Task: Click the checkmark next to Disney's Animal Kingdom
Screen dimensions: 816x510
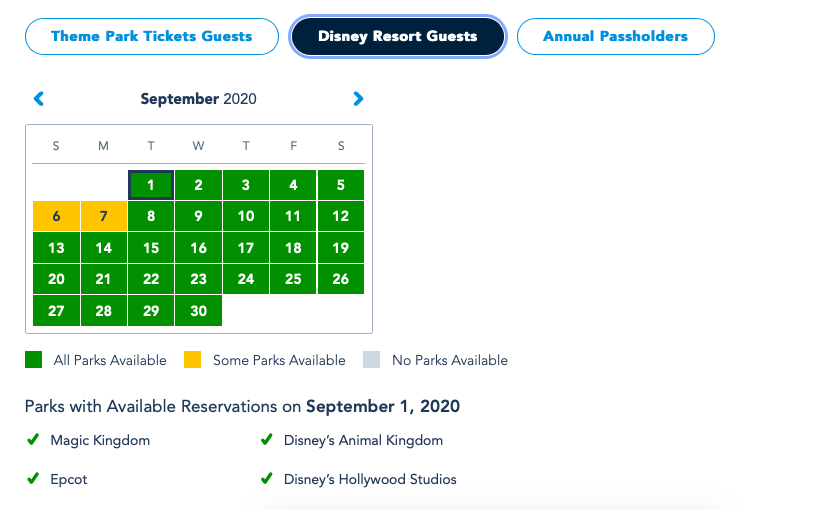Action: coord(266,439)
